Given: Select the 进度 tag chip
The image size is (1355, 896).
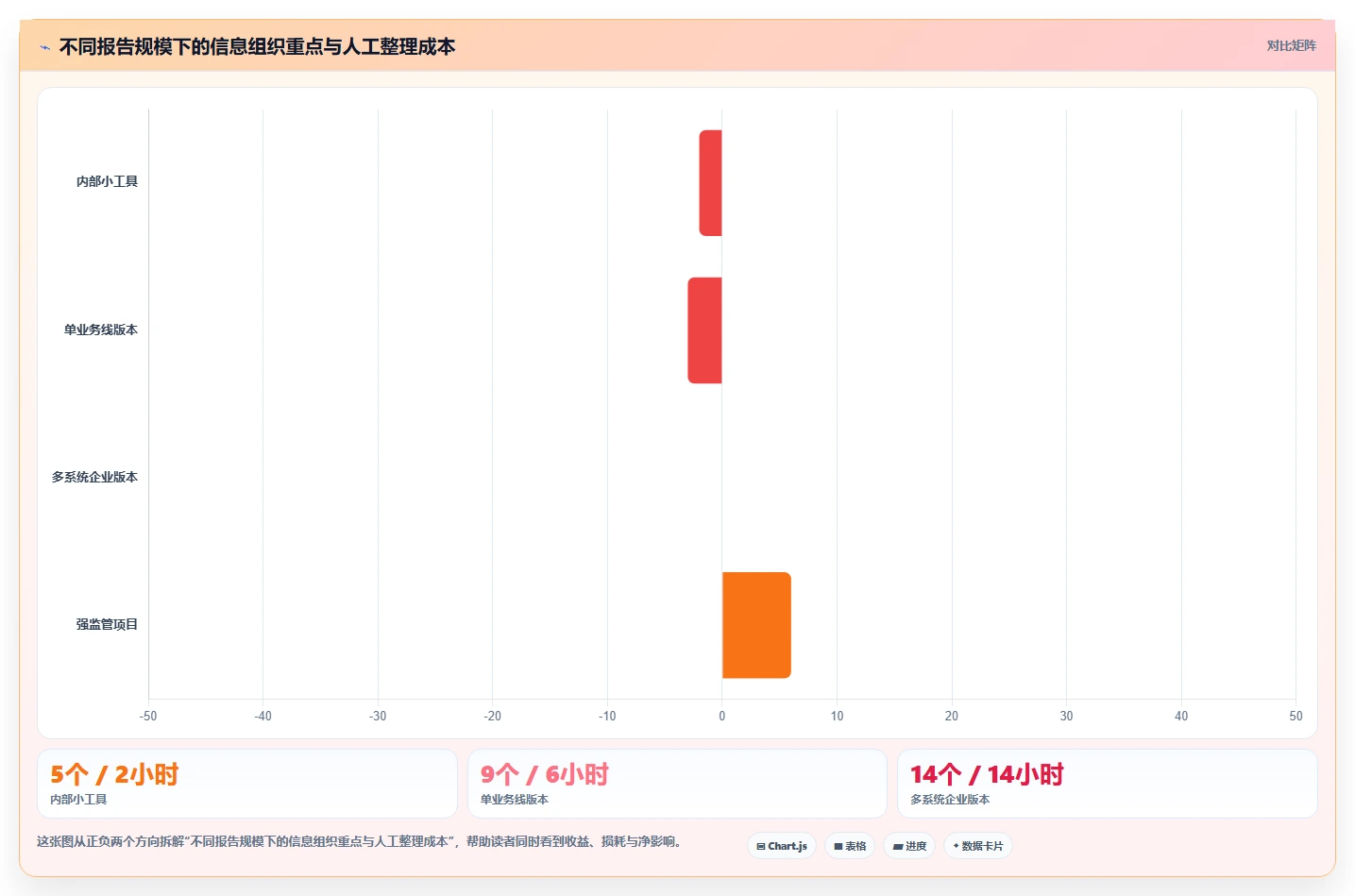Looking at the screenshot, I should coord(909,846).
